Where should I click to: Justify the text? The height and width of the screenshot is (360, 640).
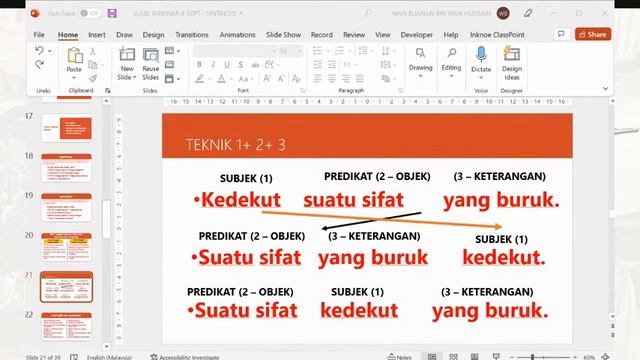point(360,78)
